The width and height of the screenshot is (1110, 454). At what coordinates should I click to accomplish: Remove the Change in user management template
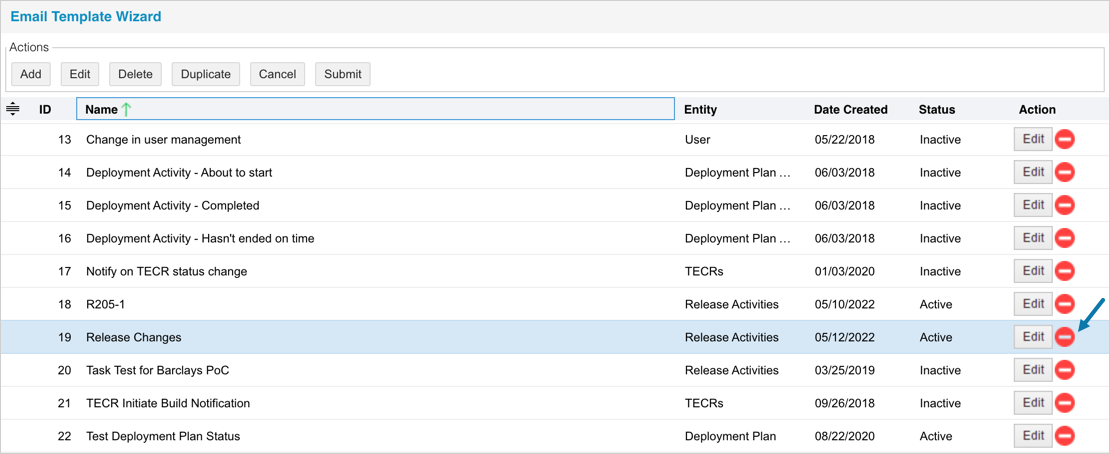pyautogui.click(x=1065, y=139)
